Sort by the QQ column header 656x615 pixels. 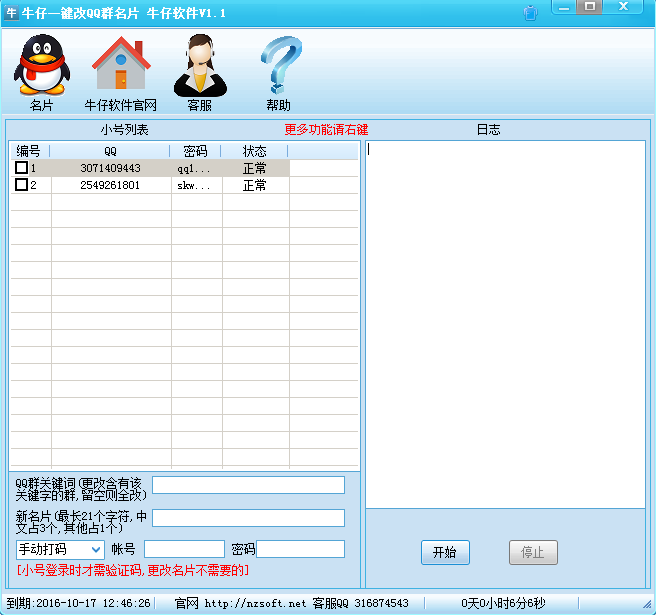[110, 151]
